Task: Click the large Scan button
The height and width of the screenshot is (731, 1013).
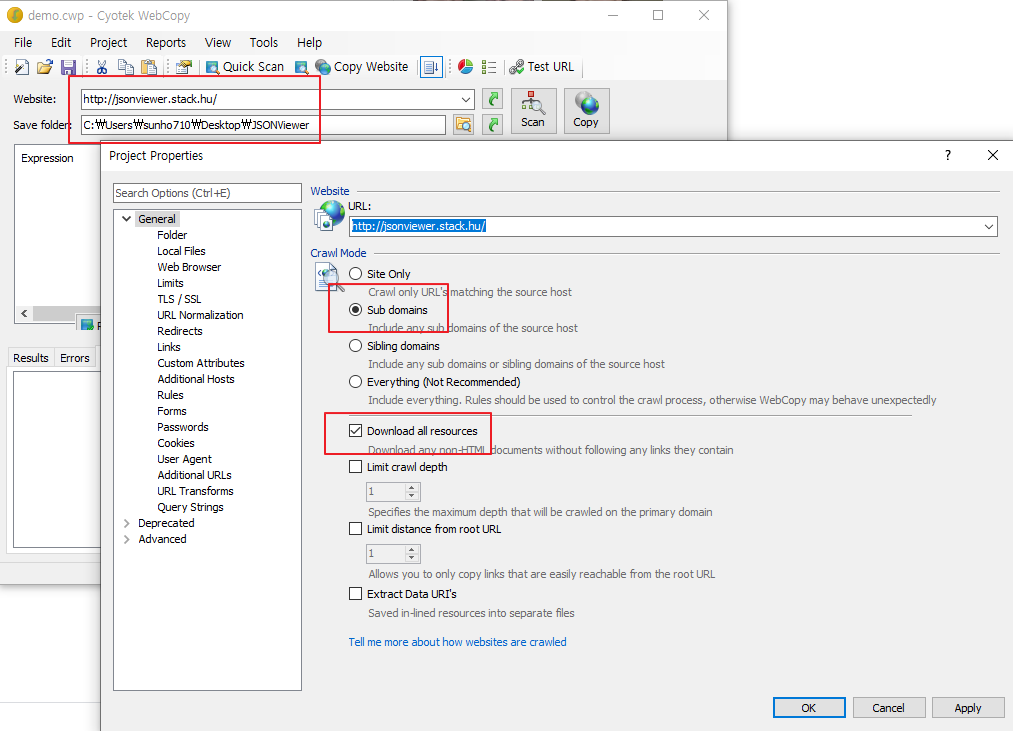Action: pyautogui.click(x=534, y=111)
